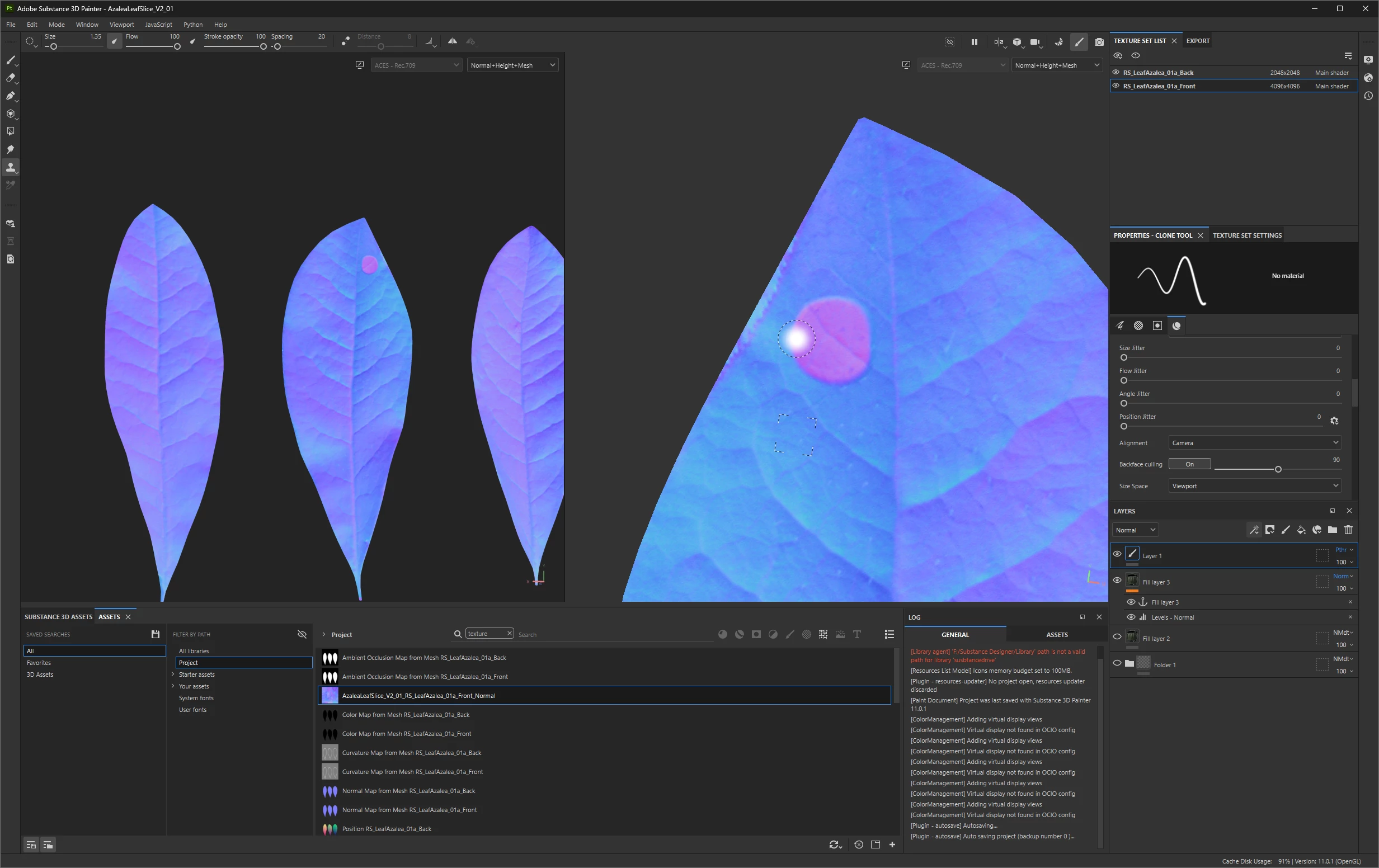Select the Eraser tool
The image size is (1379, 868).
(10, 78)
